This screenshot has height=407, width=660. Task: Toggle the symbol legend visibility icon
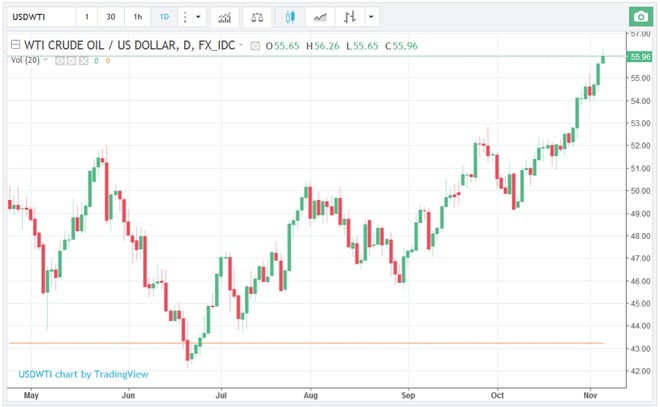(x=256, y=45)
